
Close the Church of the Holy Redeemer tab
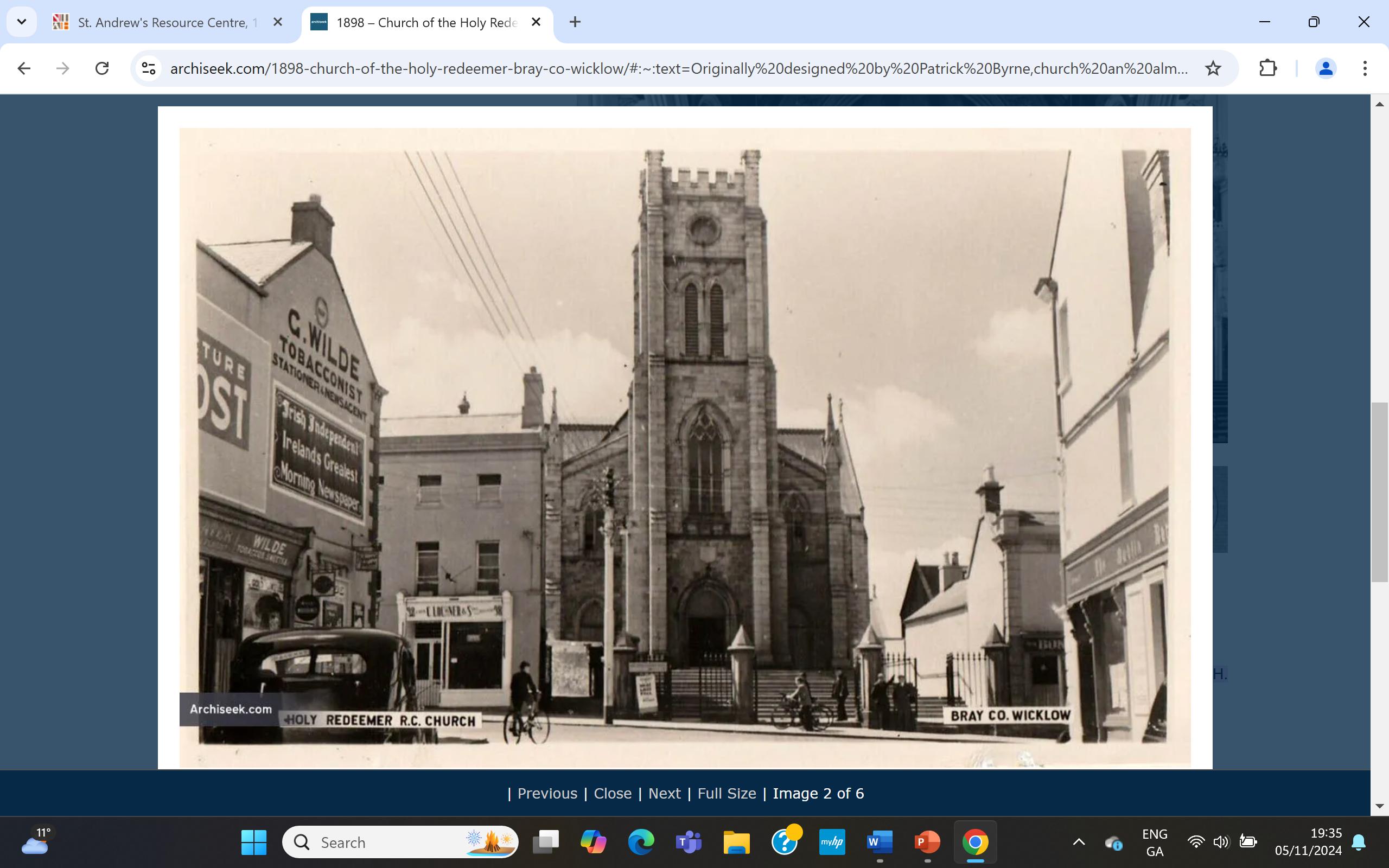(536, 22)
